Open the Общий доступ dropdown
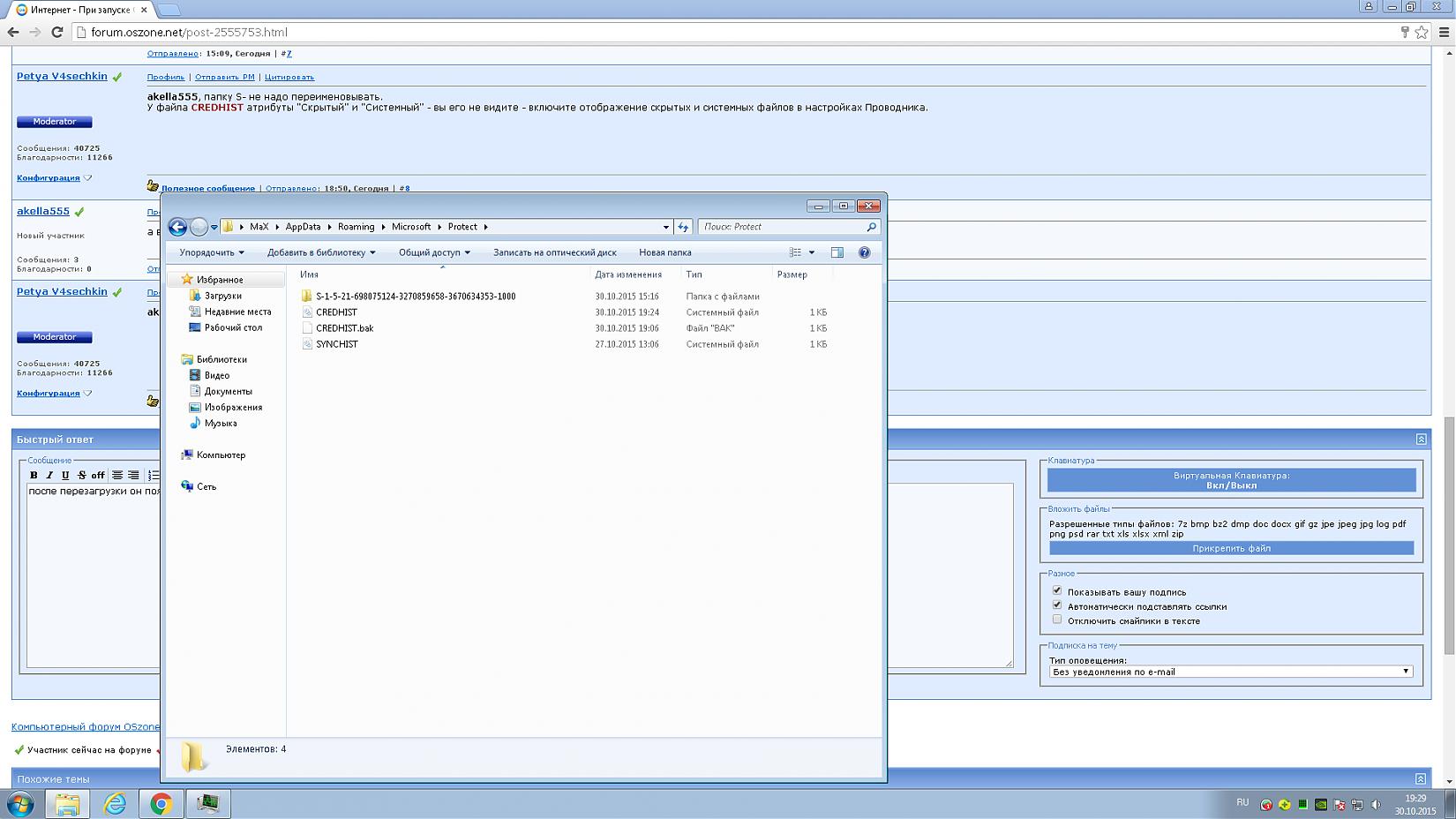 coord(433,252)
